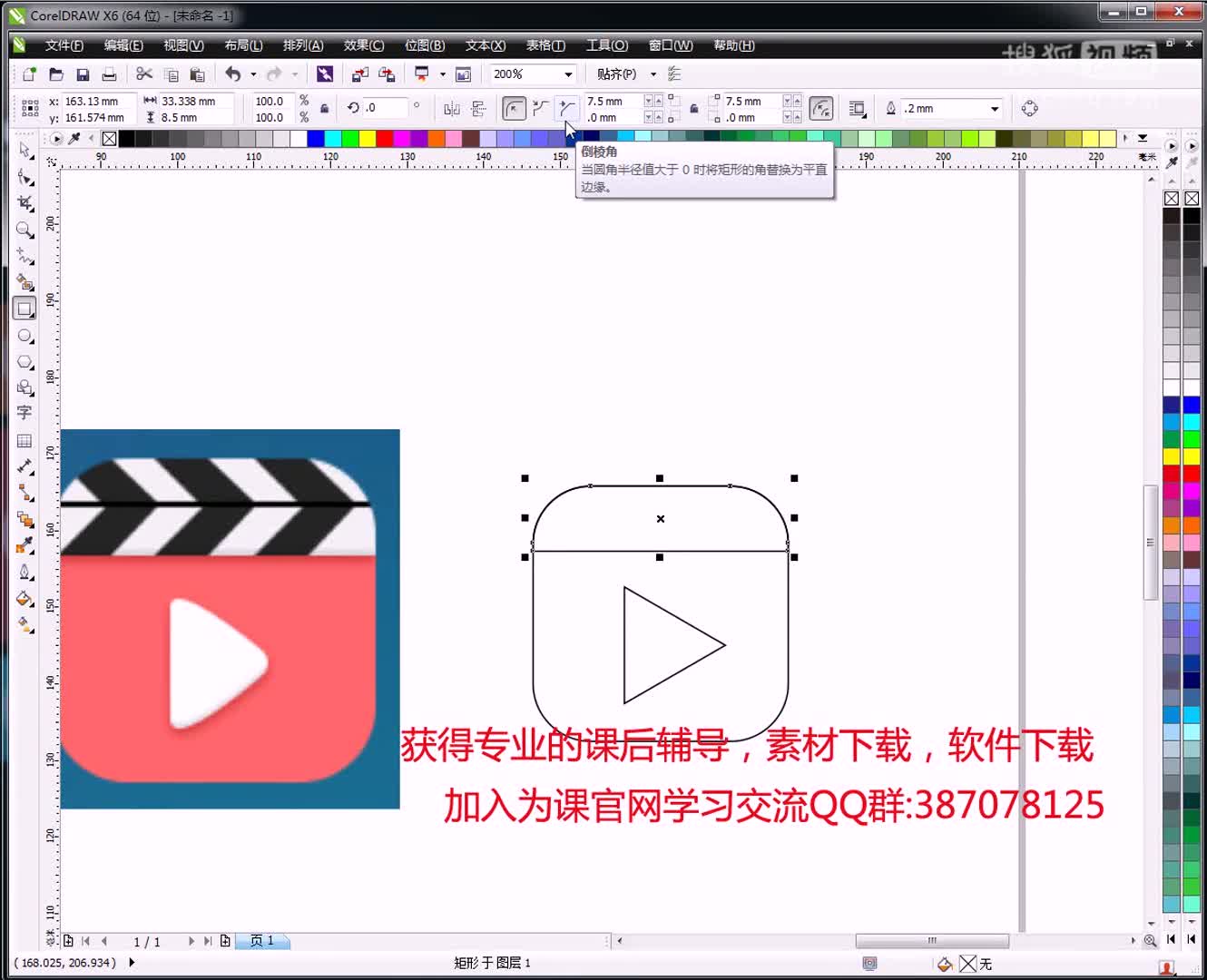Select the Shape edit tool

pyautogui.click(x=25, y=177)
